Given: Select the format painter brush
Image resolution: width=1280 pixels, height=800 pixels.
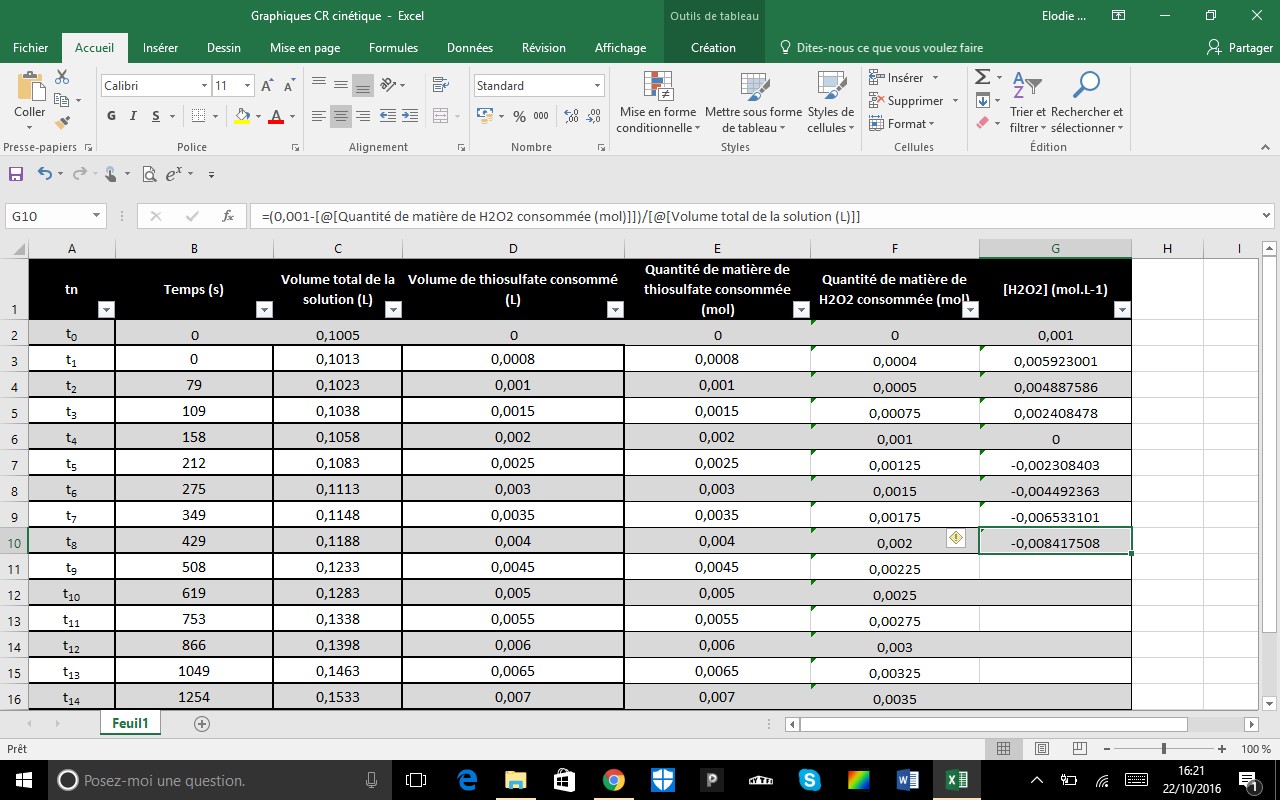Looking at the screenshot, I should tap(62, 123).
